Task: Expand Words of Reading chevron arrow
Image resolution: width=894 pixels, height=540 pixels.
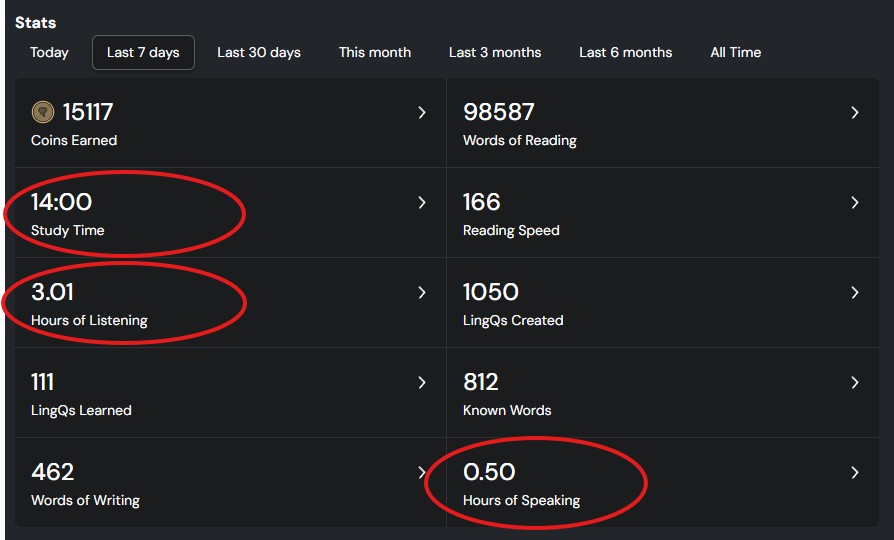Action: [x=854, y=113]
